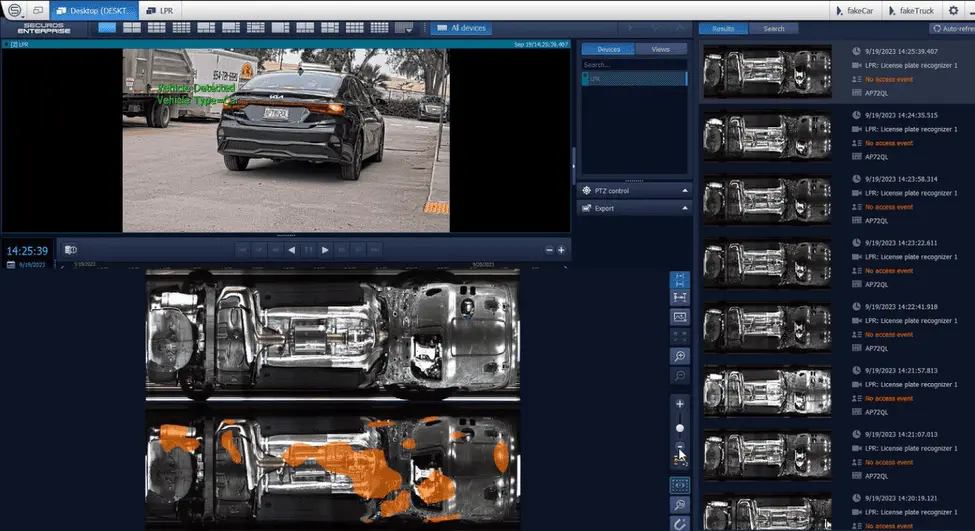The image size is (975, 531).
Task: Open the fakeTruck macro
Action: (912, 11)
